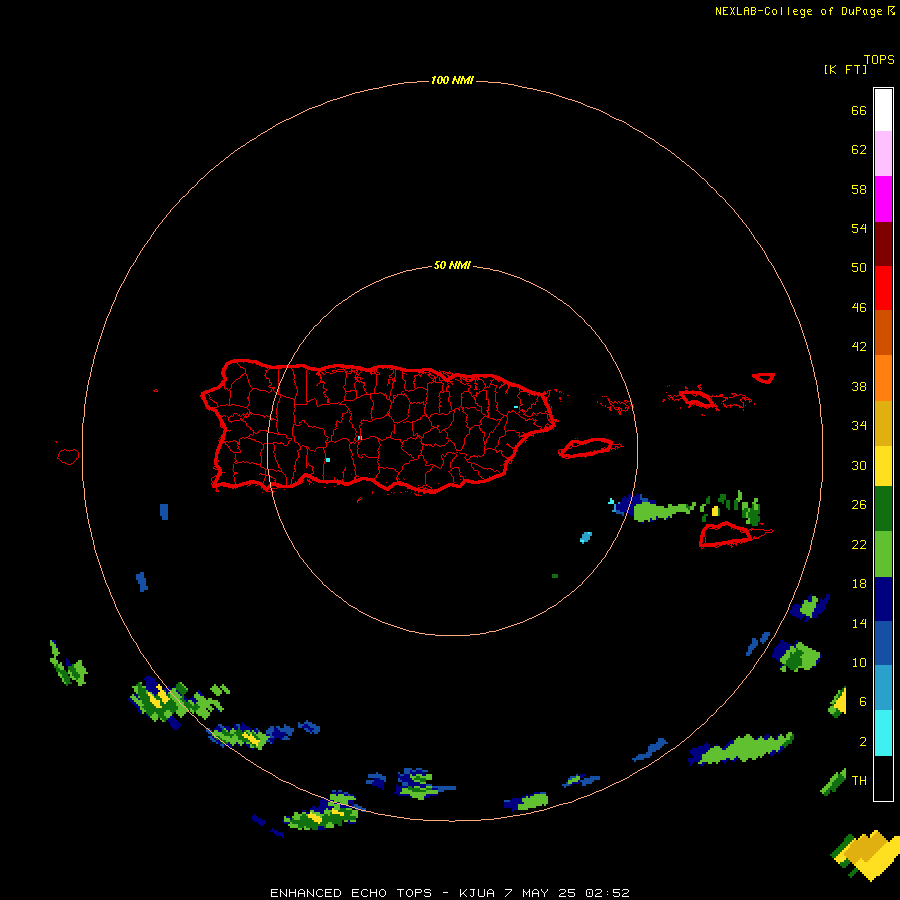Click the light pink legend swatch

tap(883, 153)
